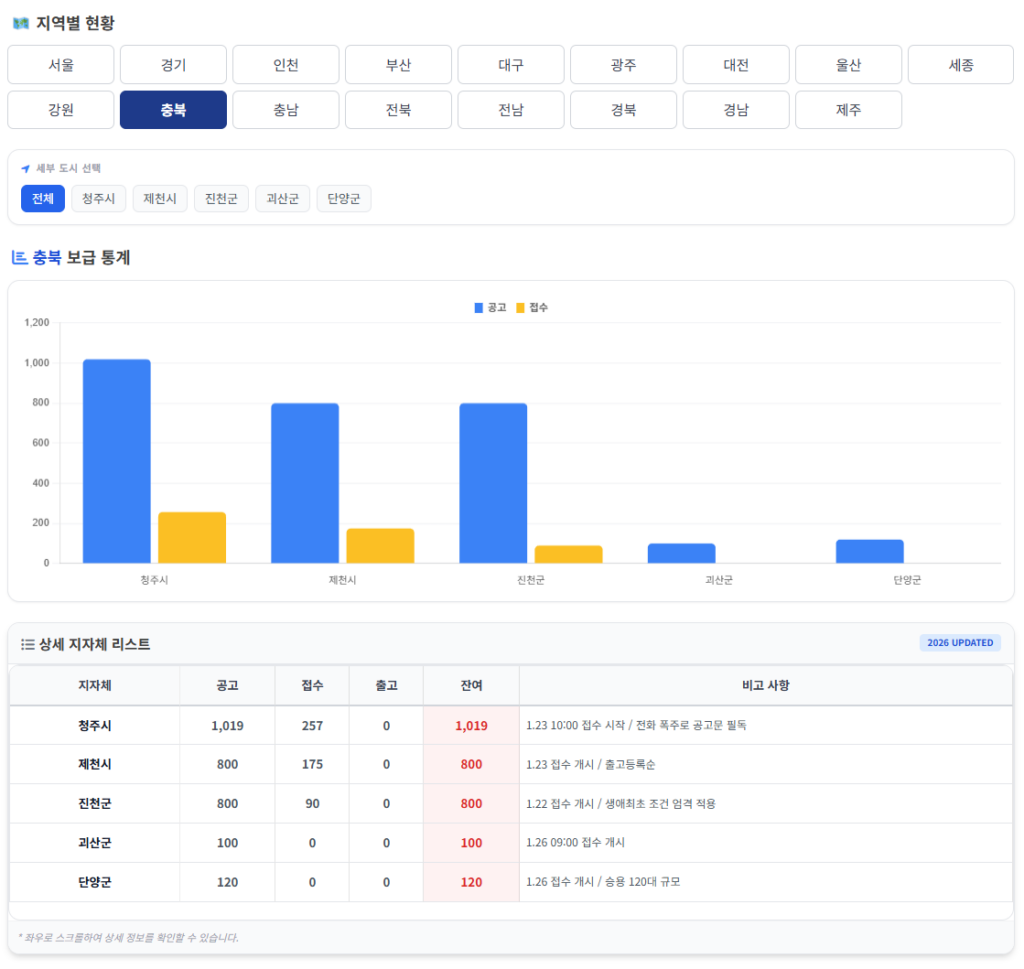
Task: Switch to the 서울 region tab
Action: [x=60, y=65]
